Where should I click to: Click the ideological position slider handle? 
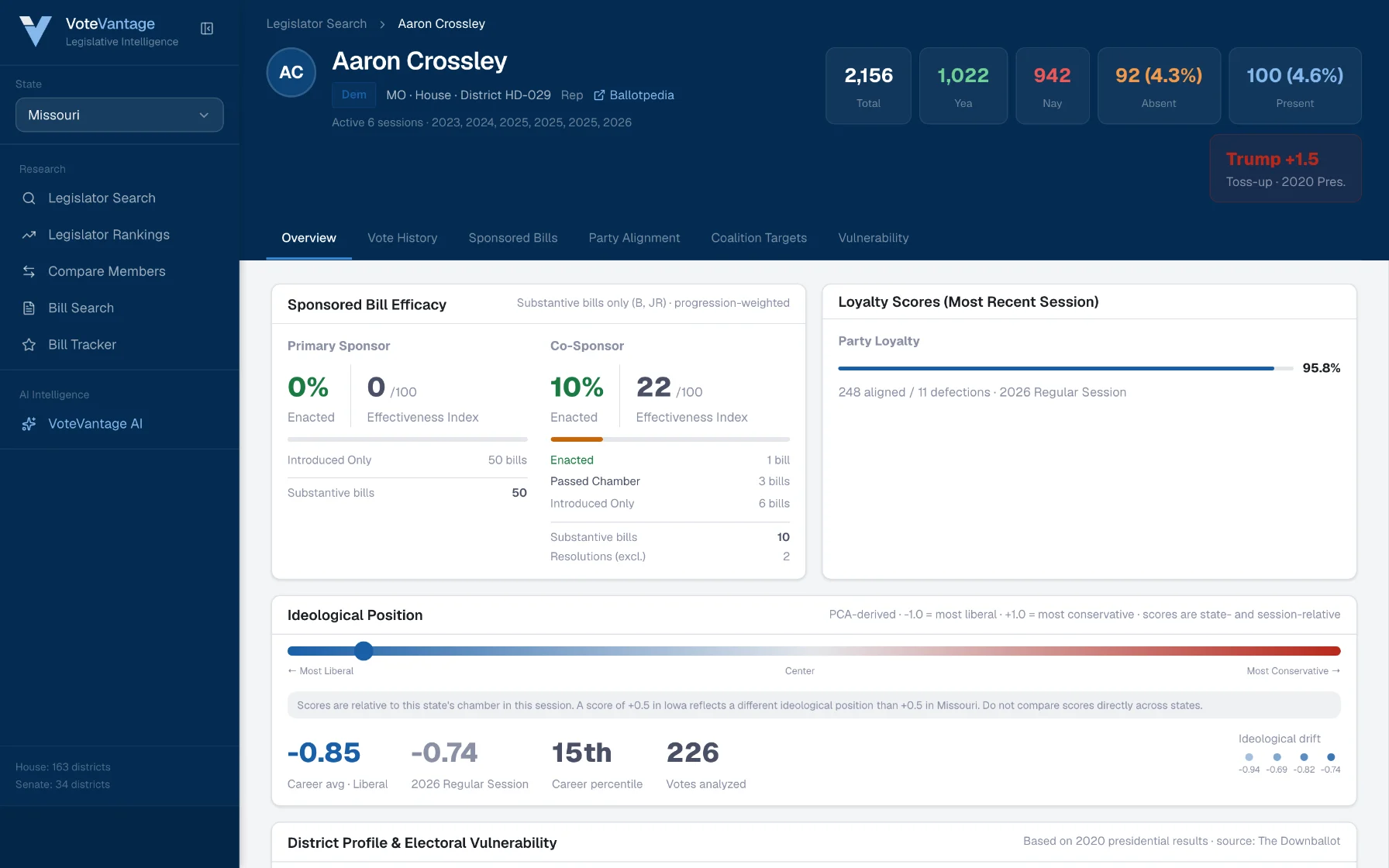[x=364, y=651]
